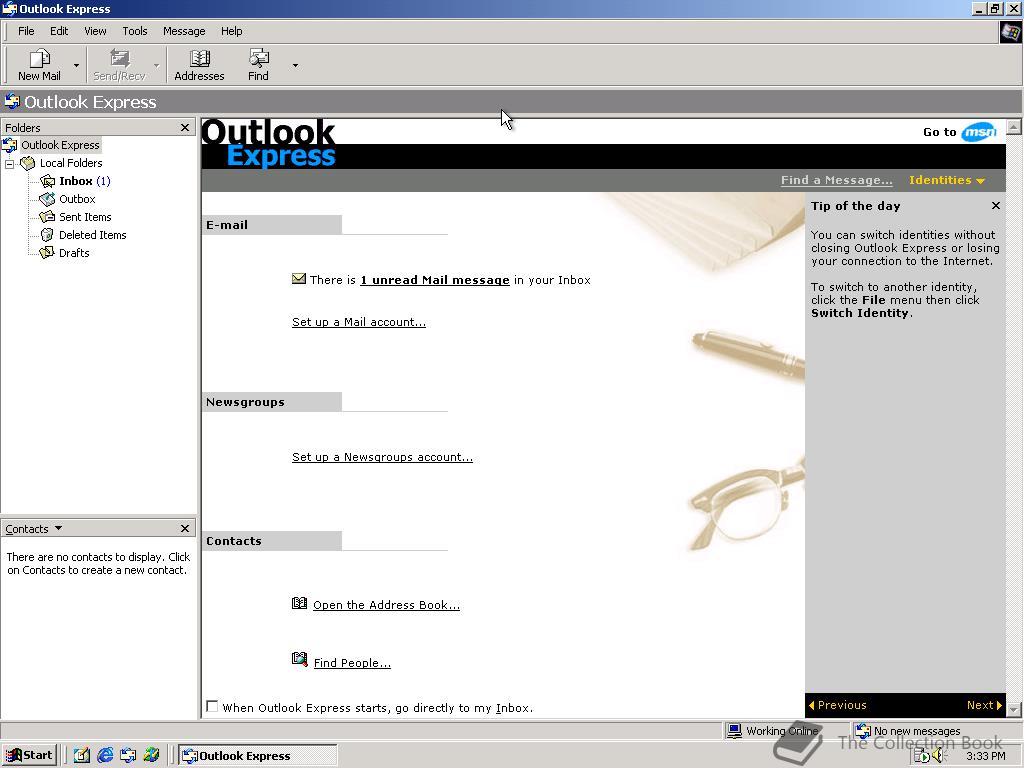
Task: Select the Drafts folder icon
Action: click(x=47, y=253)
